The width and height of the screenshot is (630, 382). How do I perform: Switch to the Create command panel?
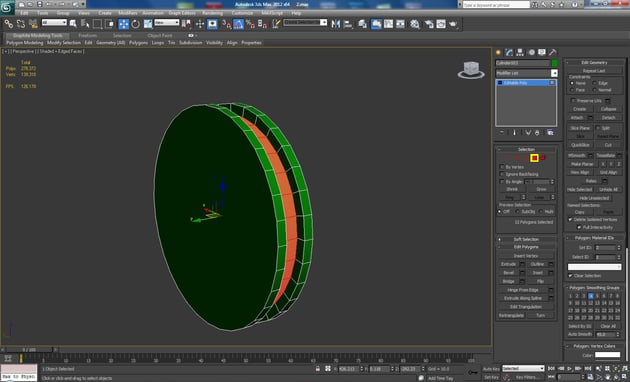point(499,52)
